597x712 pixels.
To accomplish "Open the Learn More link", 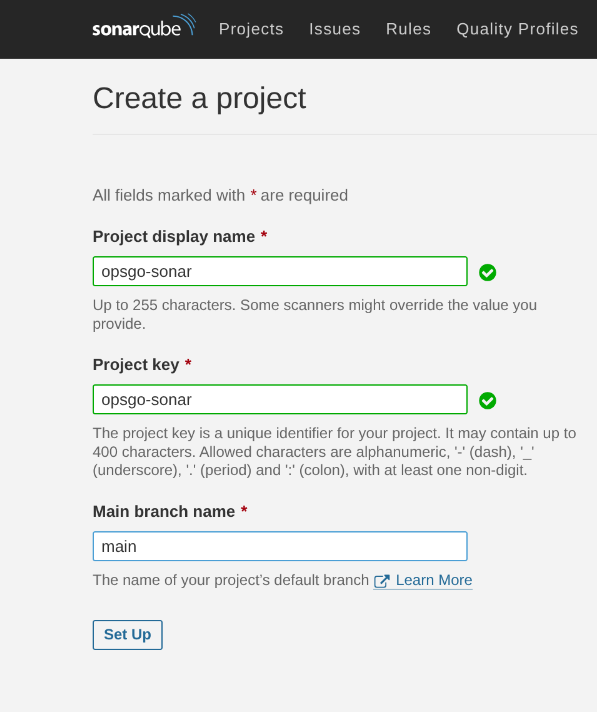I will (434, 580).
